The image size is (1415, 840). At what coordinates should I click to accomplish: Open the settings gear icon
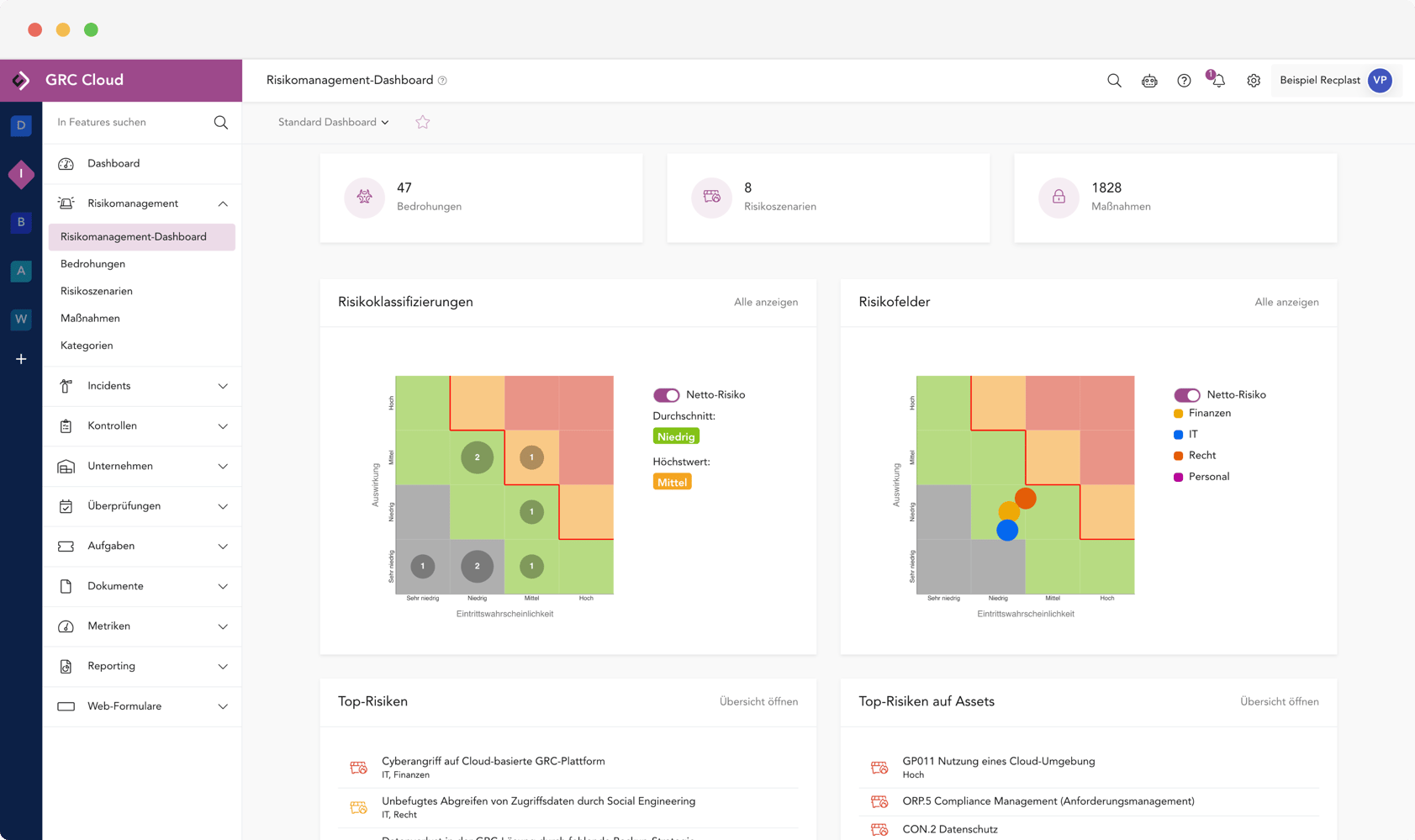[x=1254, y=81]
